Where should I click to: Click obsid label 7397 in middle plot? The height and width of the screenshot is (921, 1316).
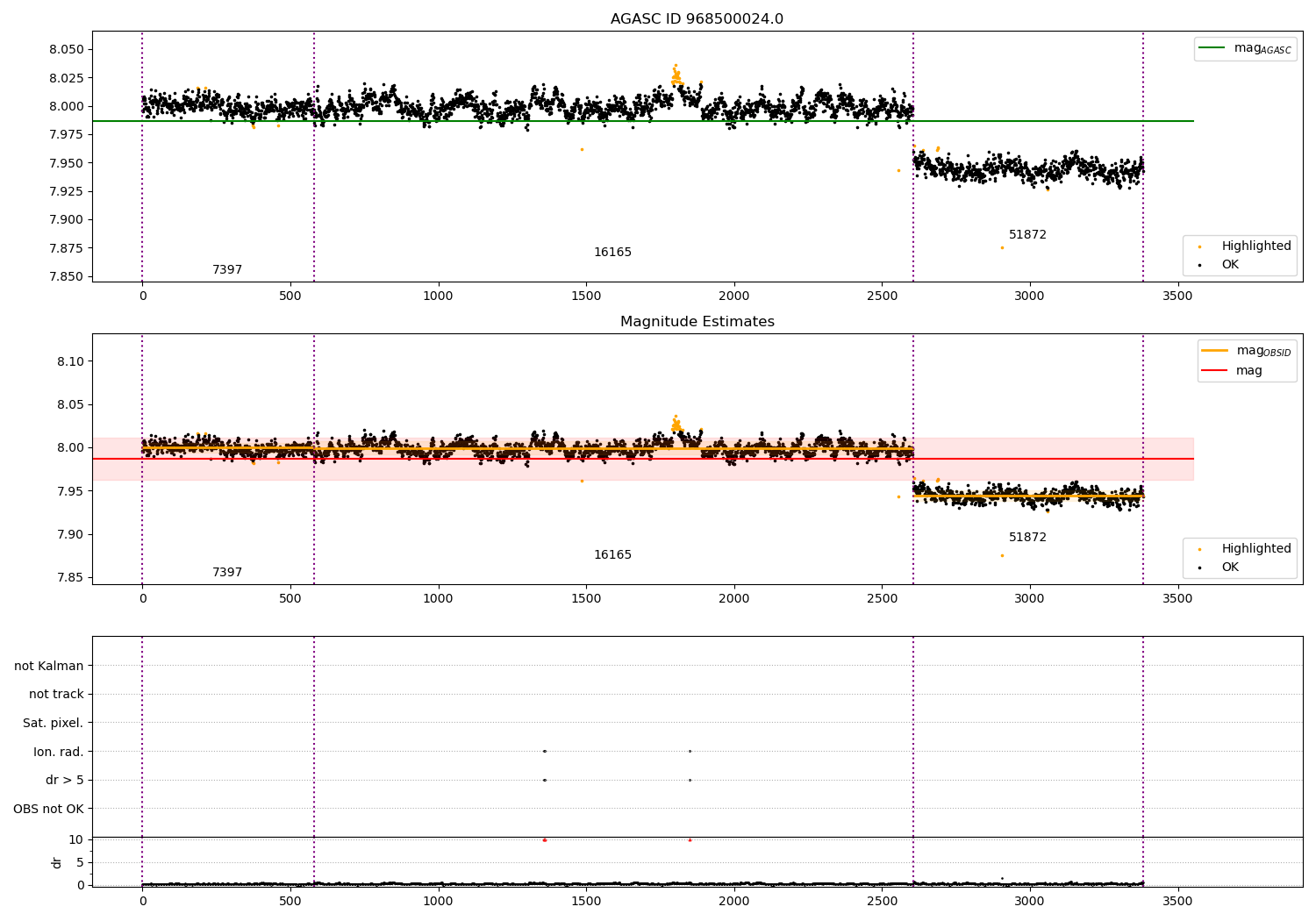[x=227, y=573]
